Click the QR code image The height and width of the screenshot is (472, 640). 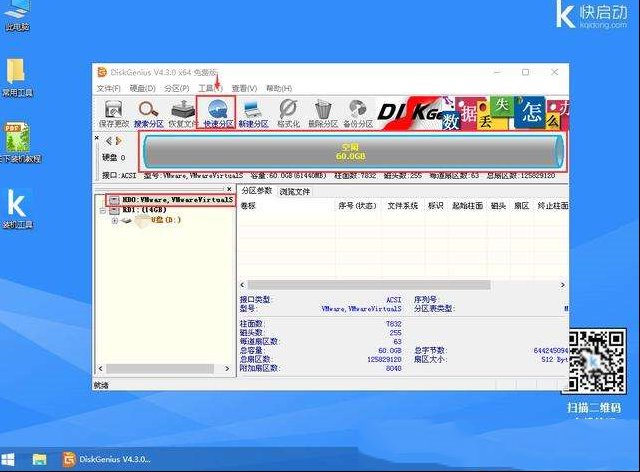pyautogui.click(x=596, y=360)
